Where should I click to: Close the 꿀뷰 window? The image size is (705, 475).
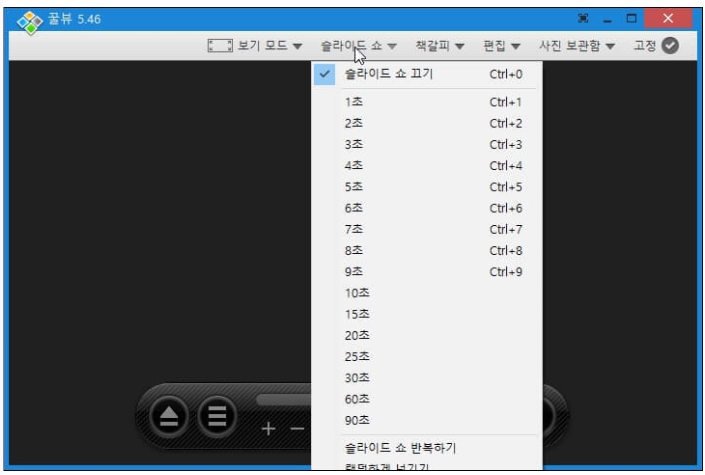click(x=668, y=18)
